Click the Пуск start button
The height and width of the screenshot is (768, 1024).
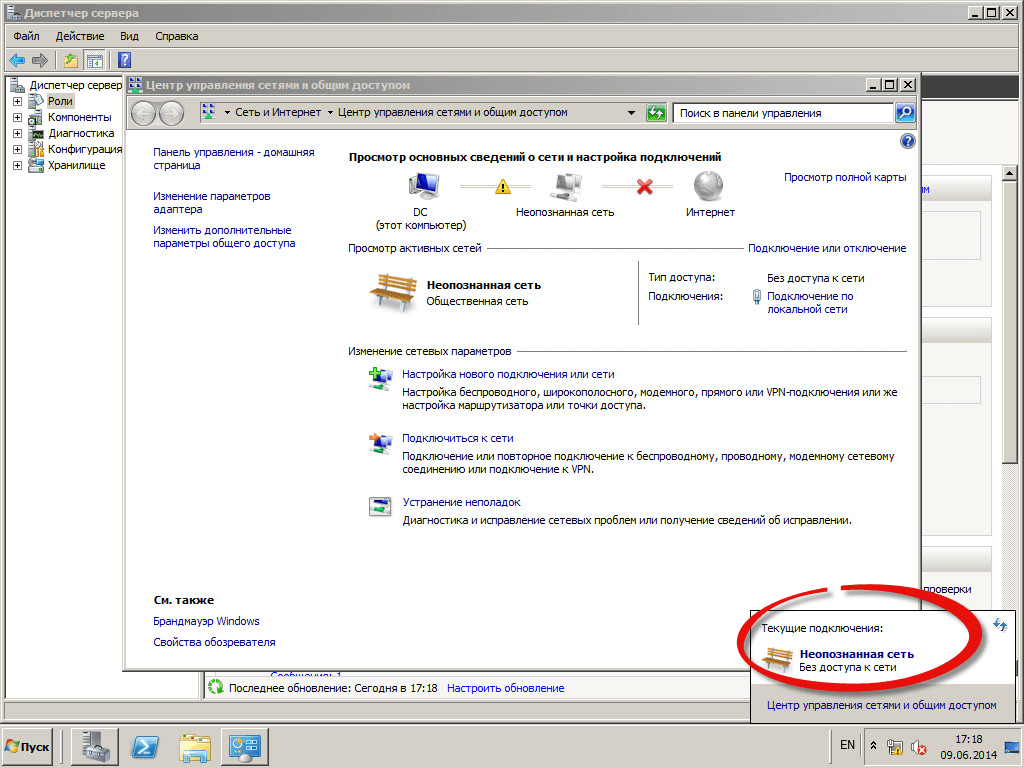[x=28, y=746]
